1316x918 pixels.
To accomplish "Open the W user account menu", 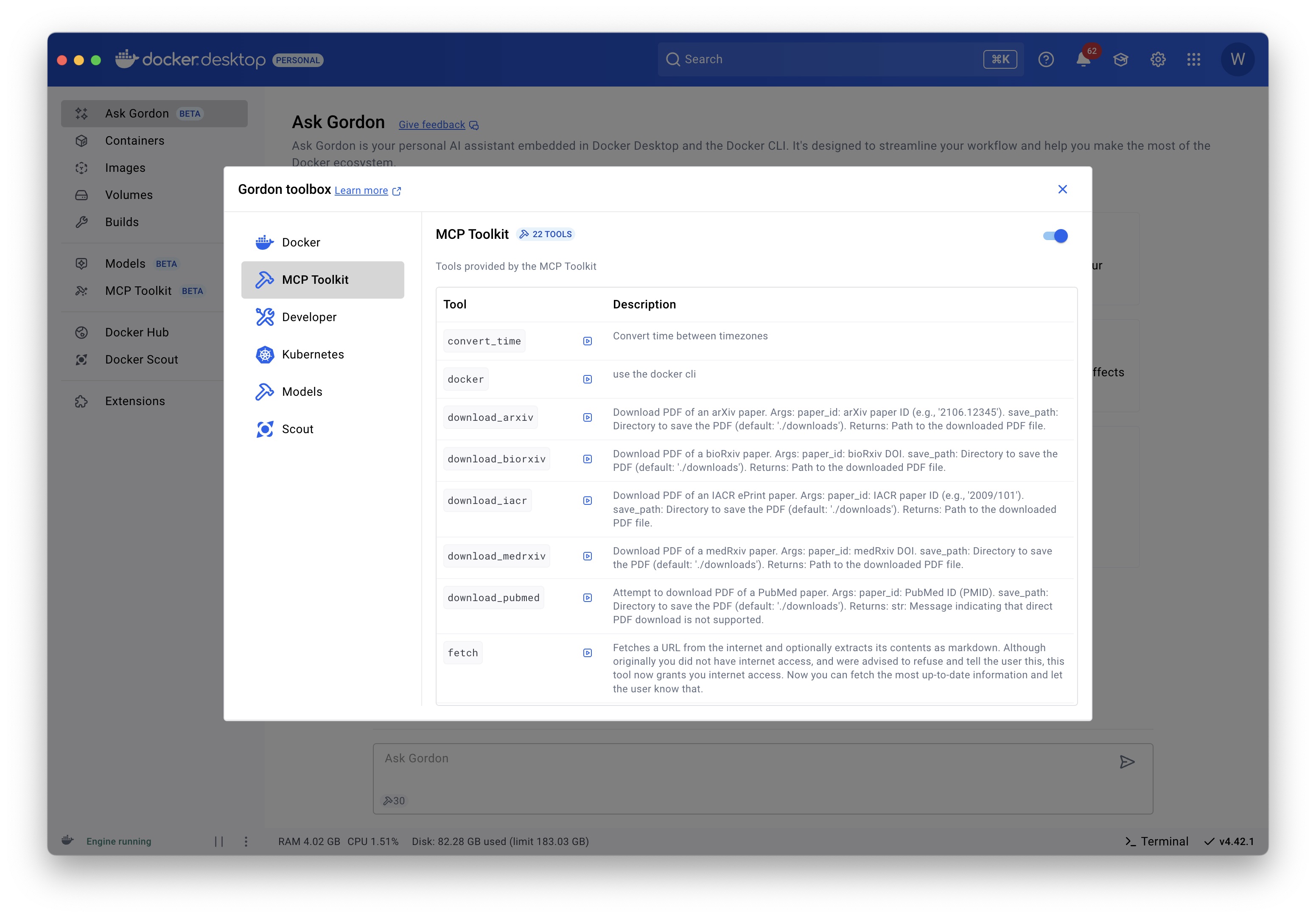I will (1238, 59).
